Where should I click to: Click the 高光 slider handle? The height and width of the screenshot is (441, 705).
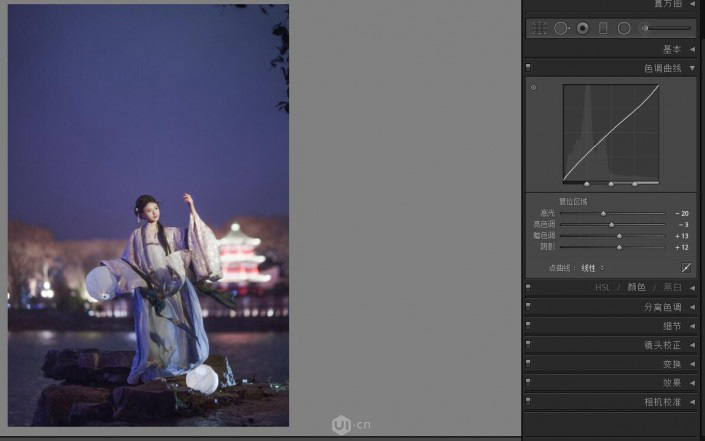[x=603, y=213]
